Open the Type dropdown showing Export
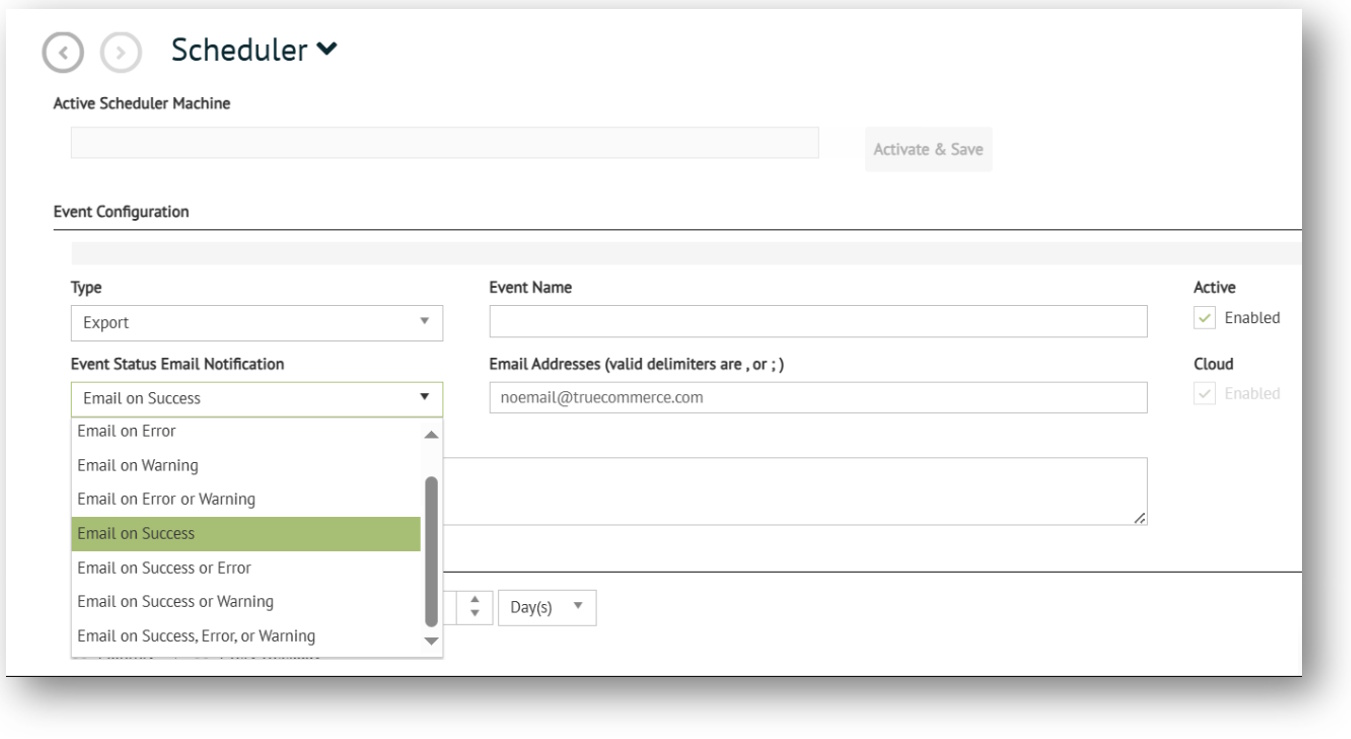The height and width of the screenshot is (739, 1351). click(x=256, y=323)
